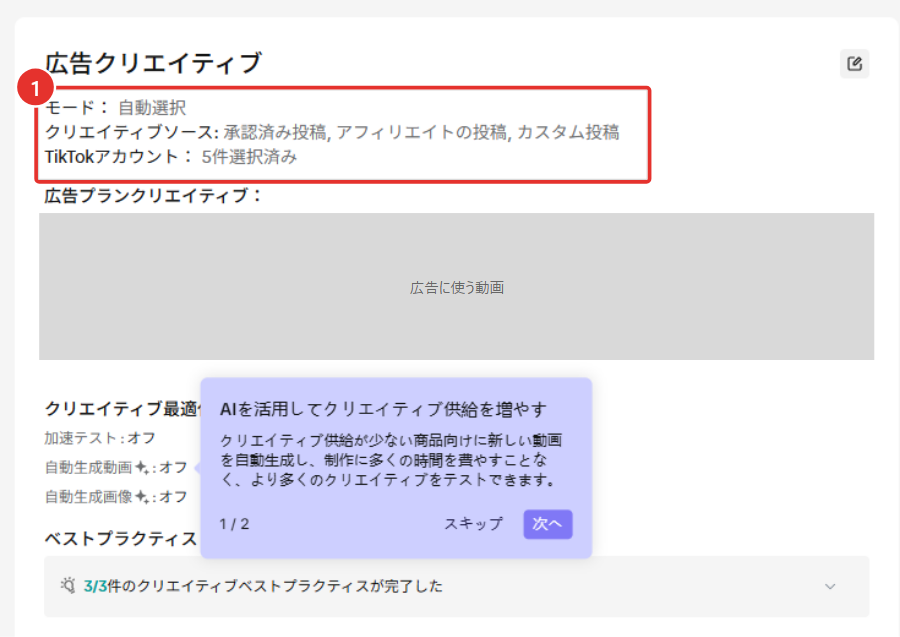Click the edit pencil icon for 広告クリエイティブ
Image resolution: width=900 pixels, height=637 pixels.
pyautogui.click(x=854, y=64)
